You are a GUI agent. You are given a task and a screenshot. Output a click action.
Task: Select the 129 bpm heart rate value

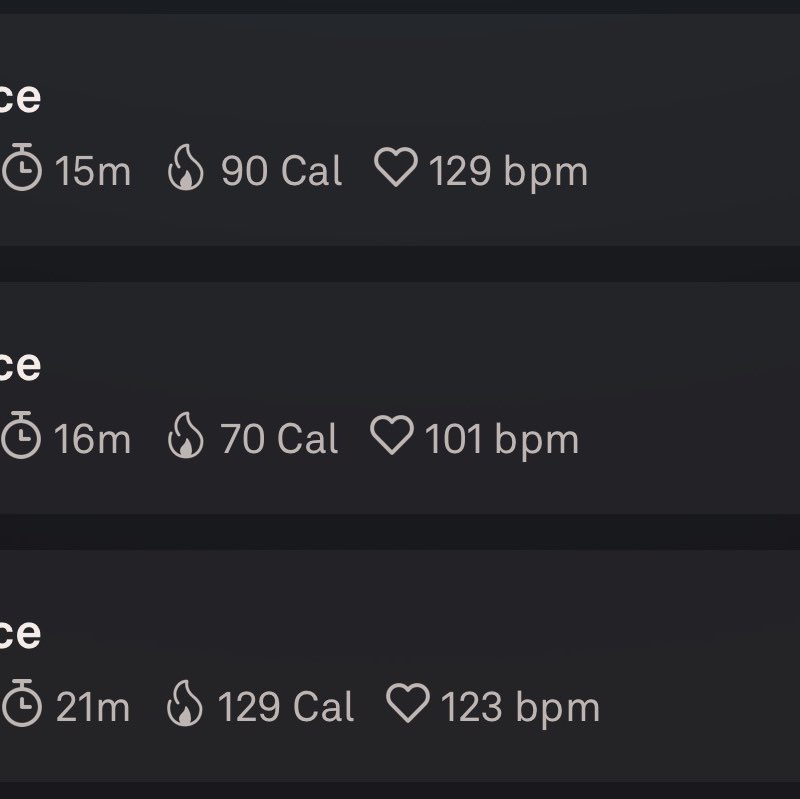click(509, 173)
